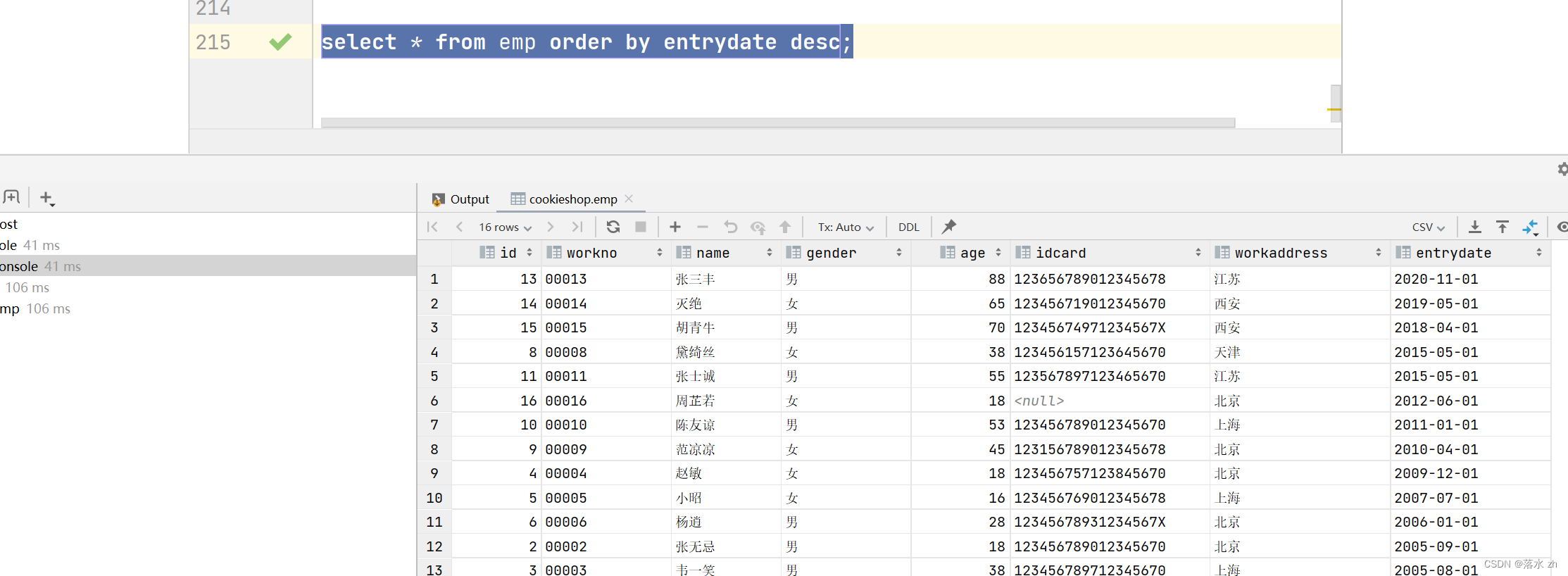Viewport: 1568px width, 576px height.
Task: Click the age cell 55
Action: [x=961, y=376]
